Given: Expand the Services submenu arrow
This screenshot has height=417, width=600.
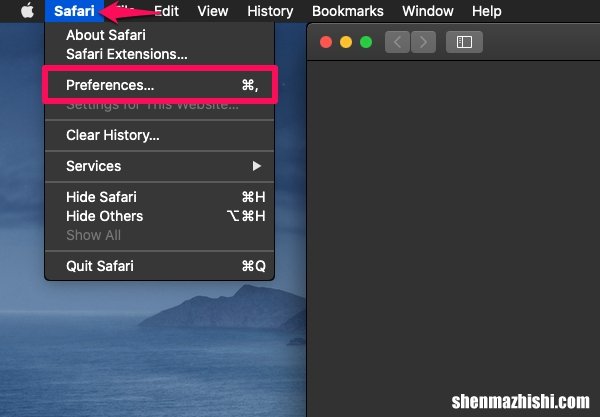Looking at the screenshot, I should coord(257,166).
